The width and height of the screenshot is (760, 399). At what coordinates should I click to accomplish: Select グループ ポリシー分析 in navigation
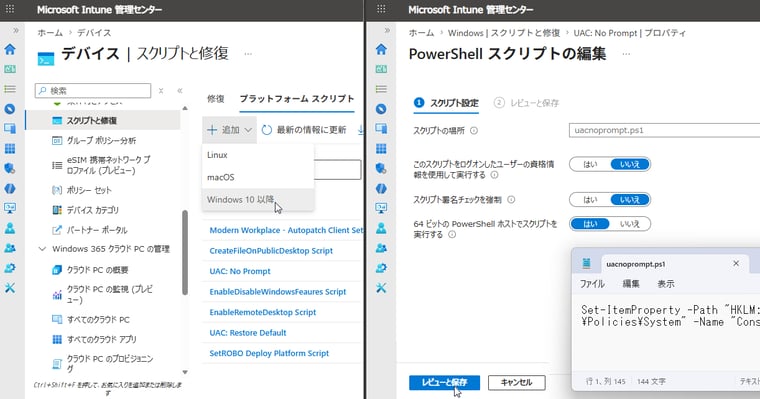[101, 141]
